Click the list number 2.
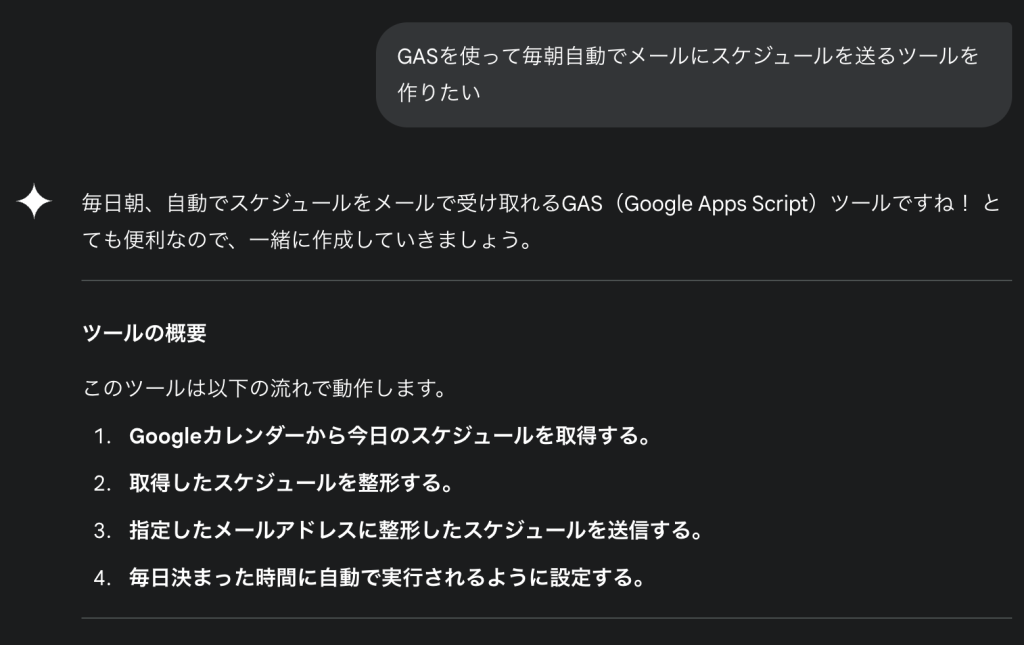Viewport: 1024px width, 645px height. [x=100, y=484]
